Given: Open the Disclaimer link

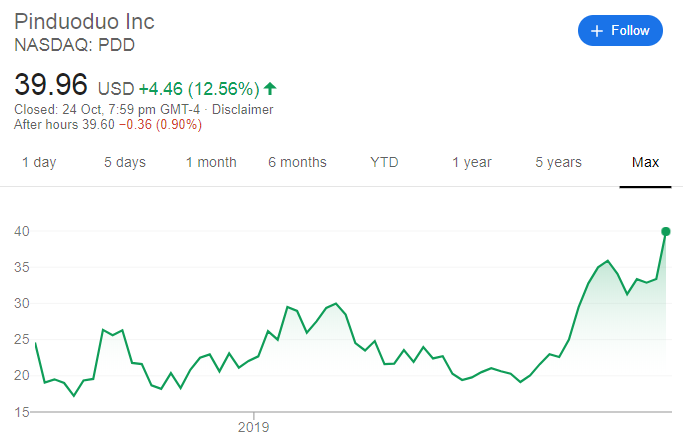Looking at the screenshot, I should (x=242, y=109).
